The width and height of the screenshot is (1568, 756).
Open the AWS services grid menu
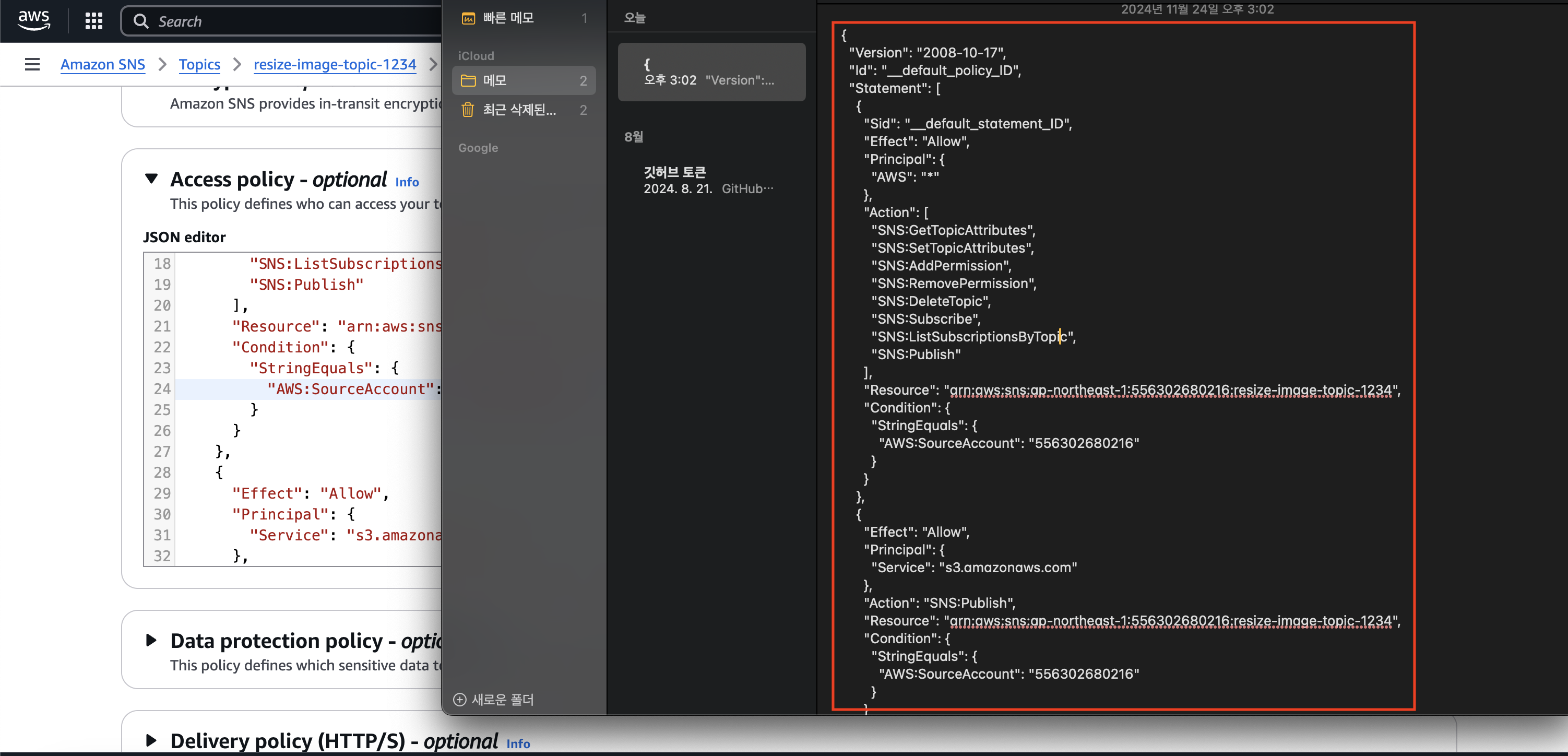[93, 21]
